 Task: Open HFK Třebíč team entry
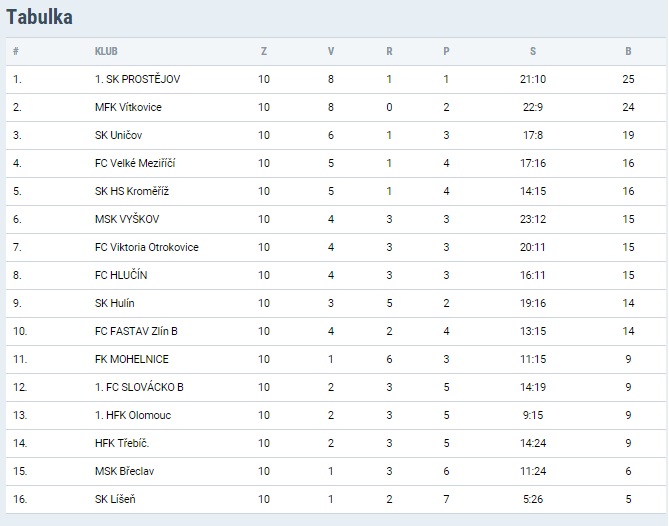(x=122, y=443)
